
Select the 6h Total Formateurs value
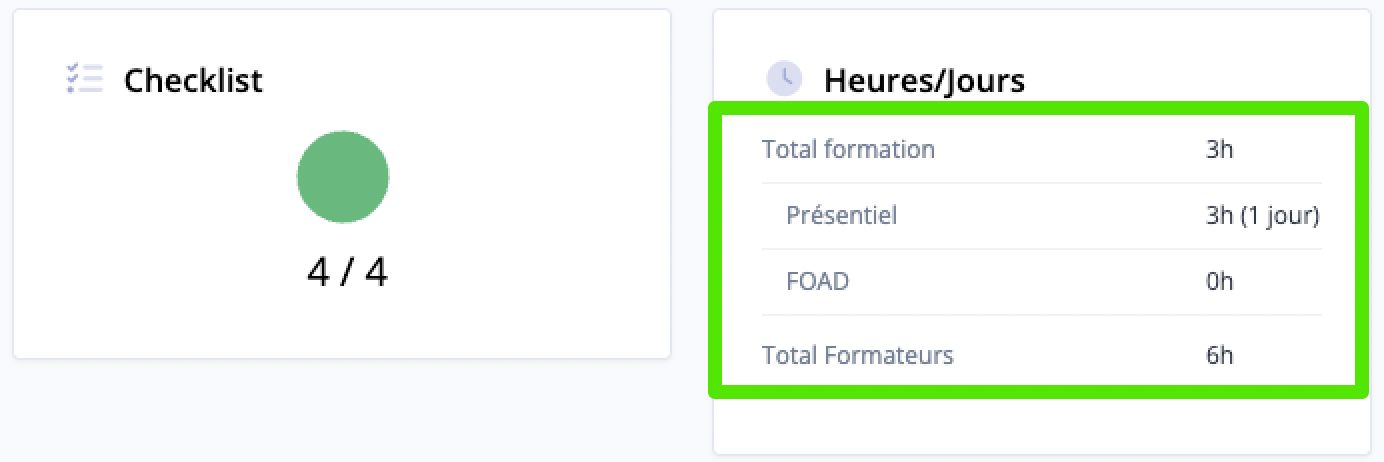[x=1220, y=355]
